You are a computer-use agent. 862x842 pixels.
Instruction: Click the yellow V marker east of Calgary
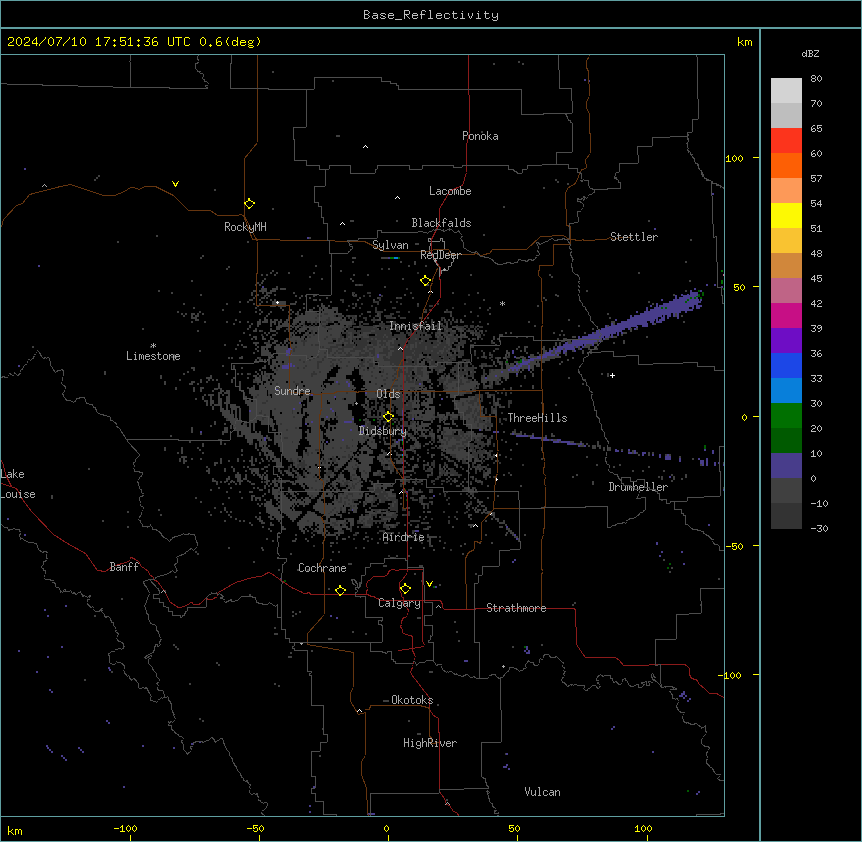click(429, 584)
